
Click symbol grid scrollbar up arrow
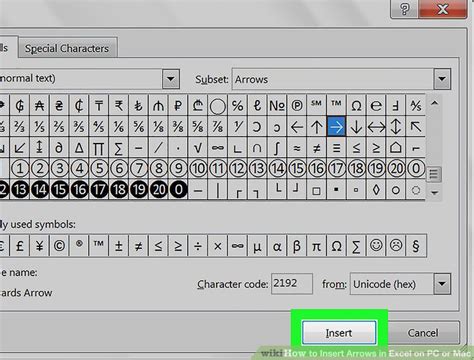[x=434, y=103]
